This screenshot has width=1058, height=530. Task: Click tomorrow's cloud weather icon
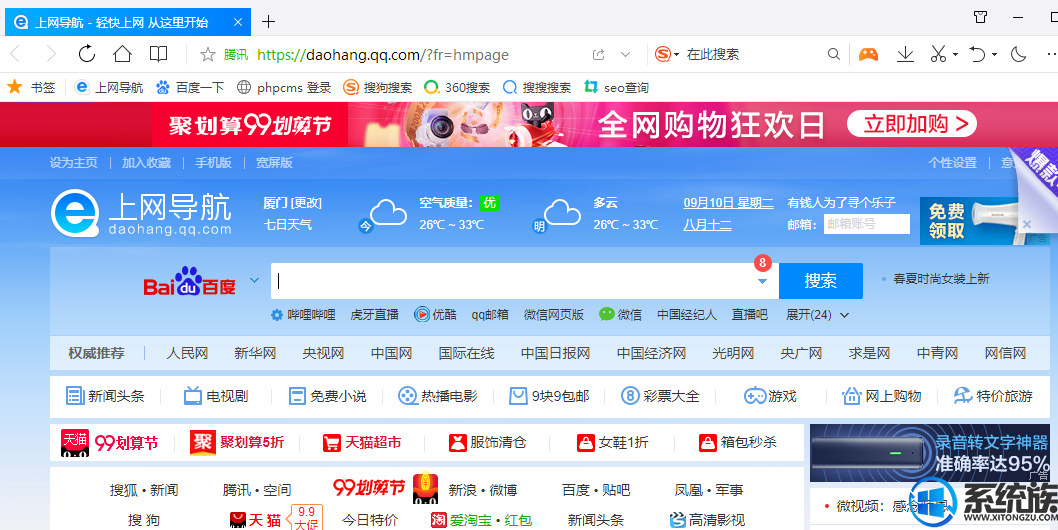pyautogui.click(x=562, y=212)
